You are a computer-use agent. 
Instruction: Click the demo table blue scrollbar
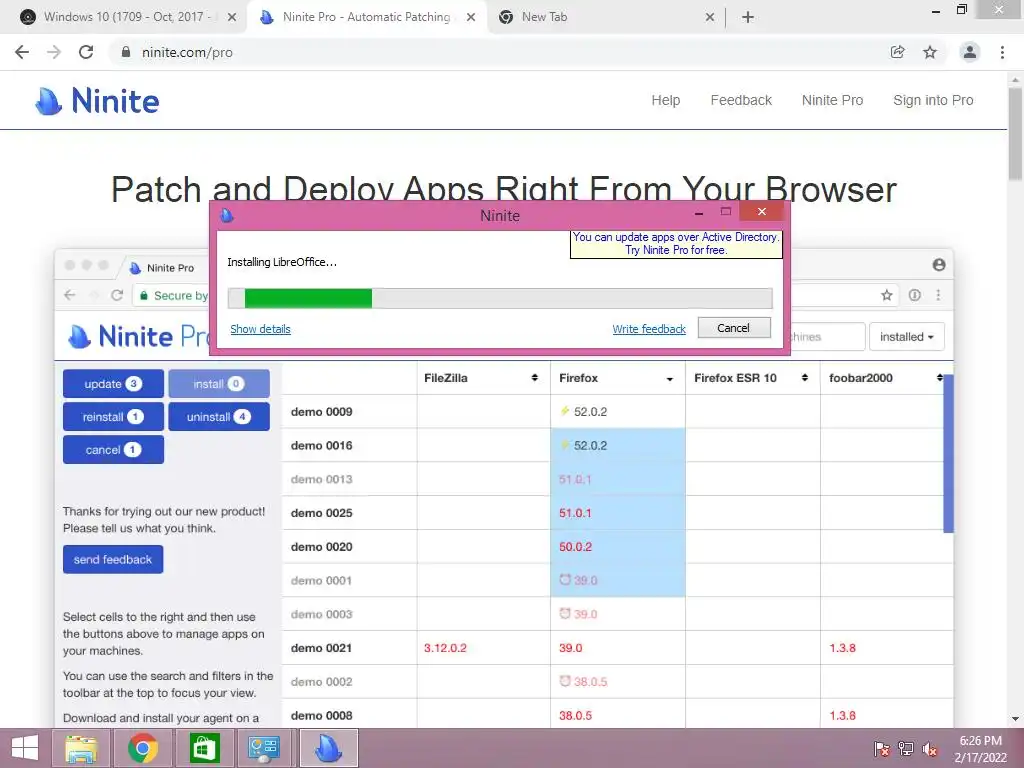point(948,453)
